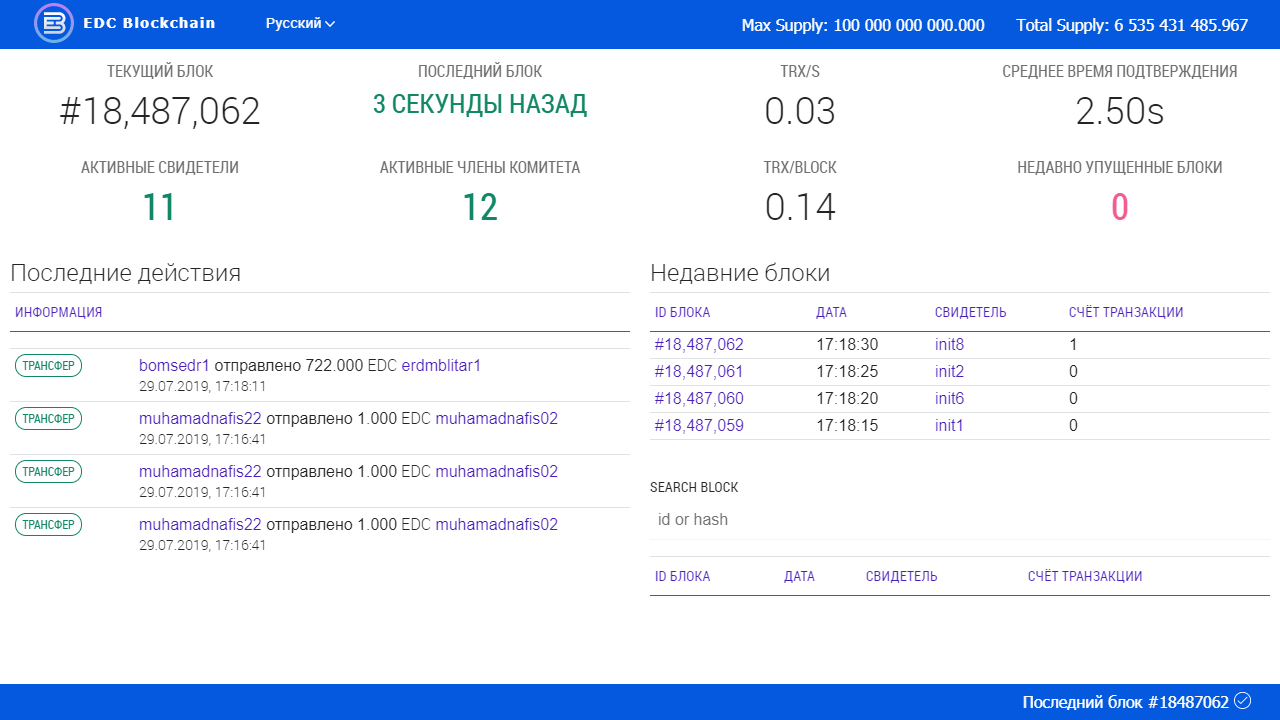This screenshot has width=1280, height=720.
Task: Open the erdmblitar1 account link
Action: pyautogui.click(x=441, y=366)
